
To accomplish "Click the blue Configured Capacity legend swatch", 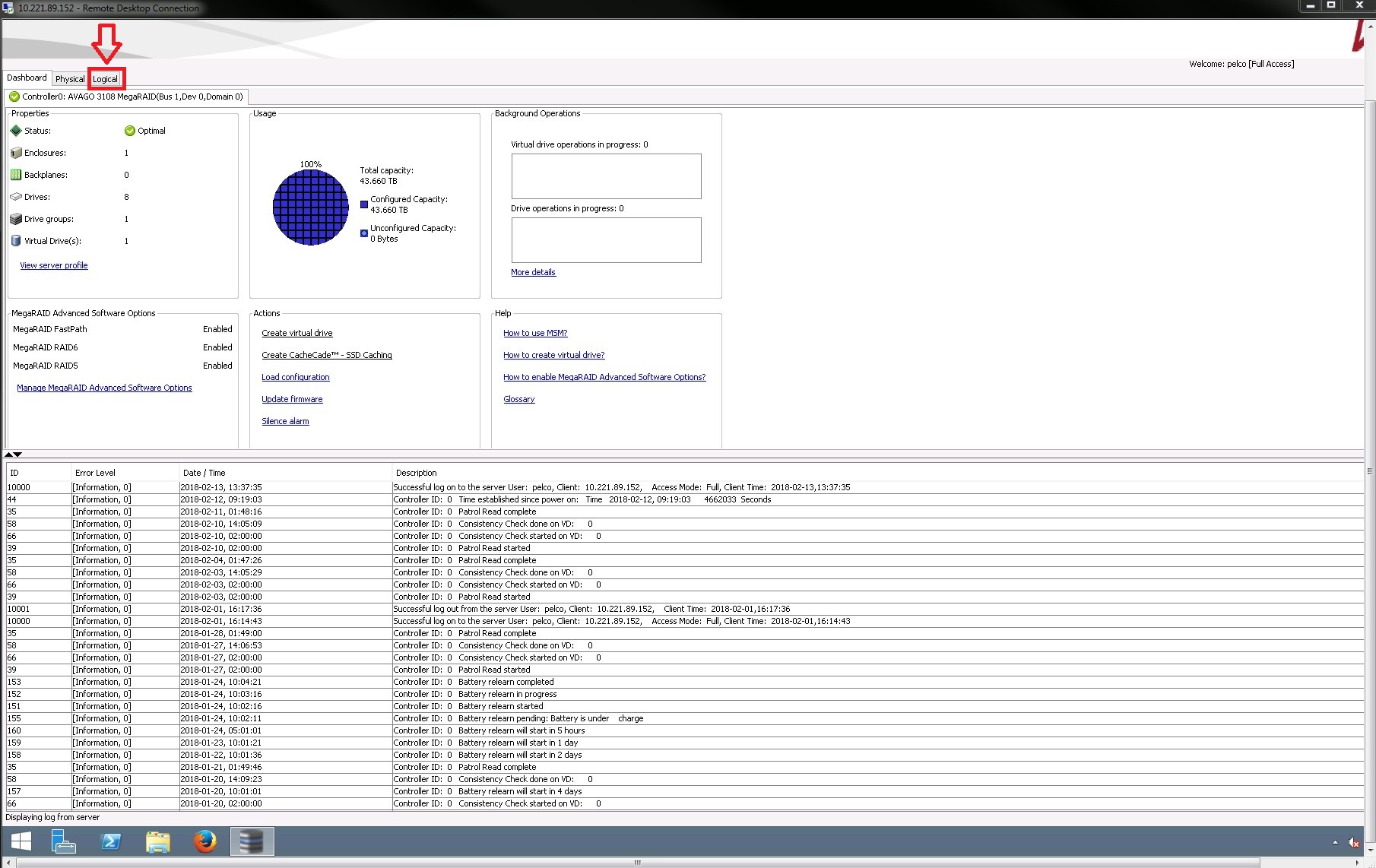I will (364, 204).
